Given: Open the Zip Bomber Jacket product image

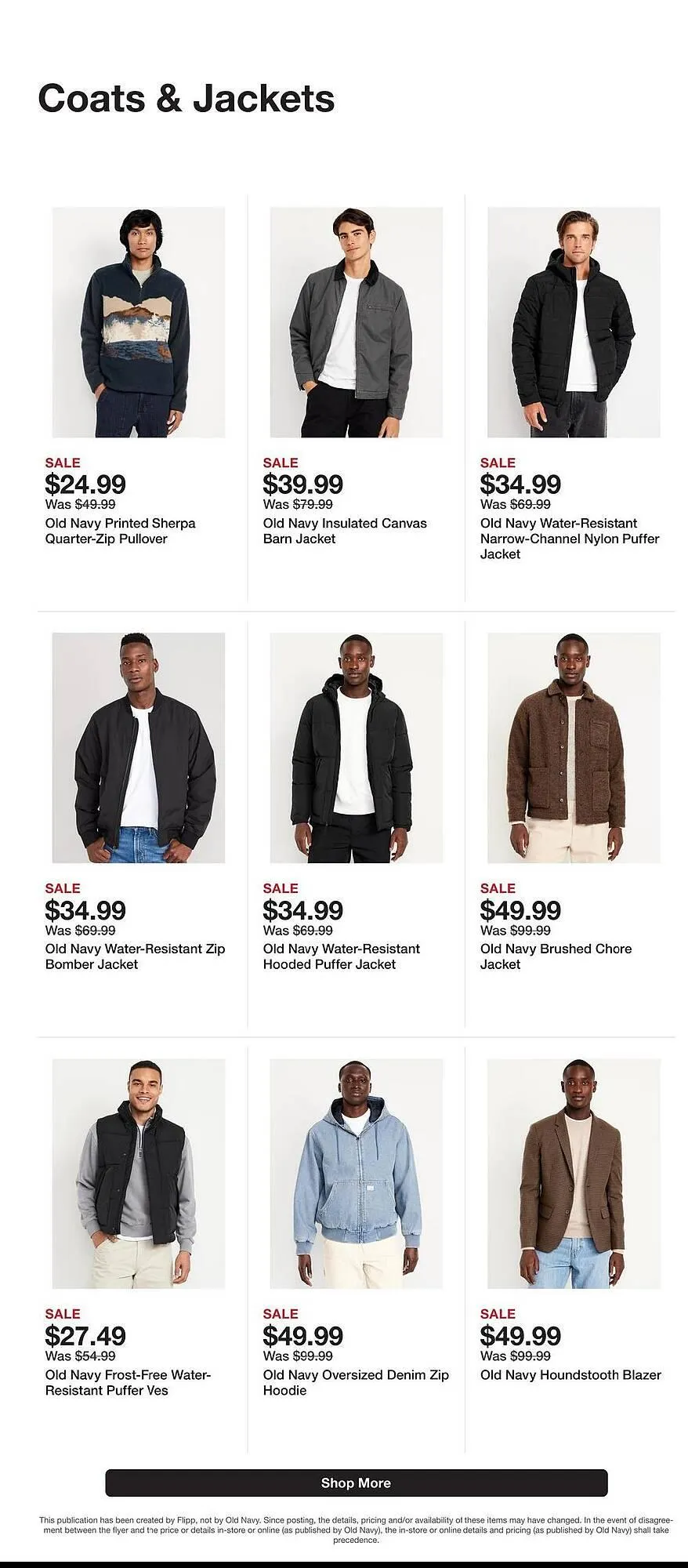Looking at the screenshot, I should click(139, 748).
